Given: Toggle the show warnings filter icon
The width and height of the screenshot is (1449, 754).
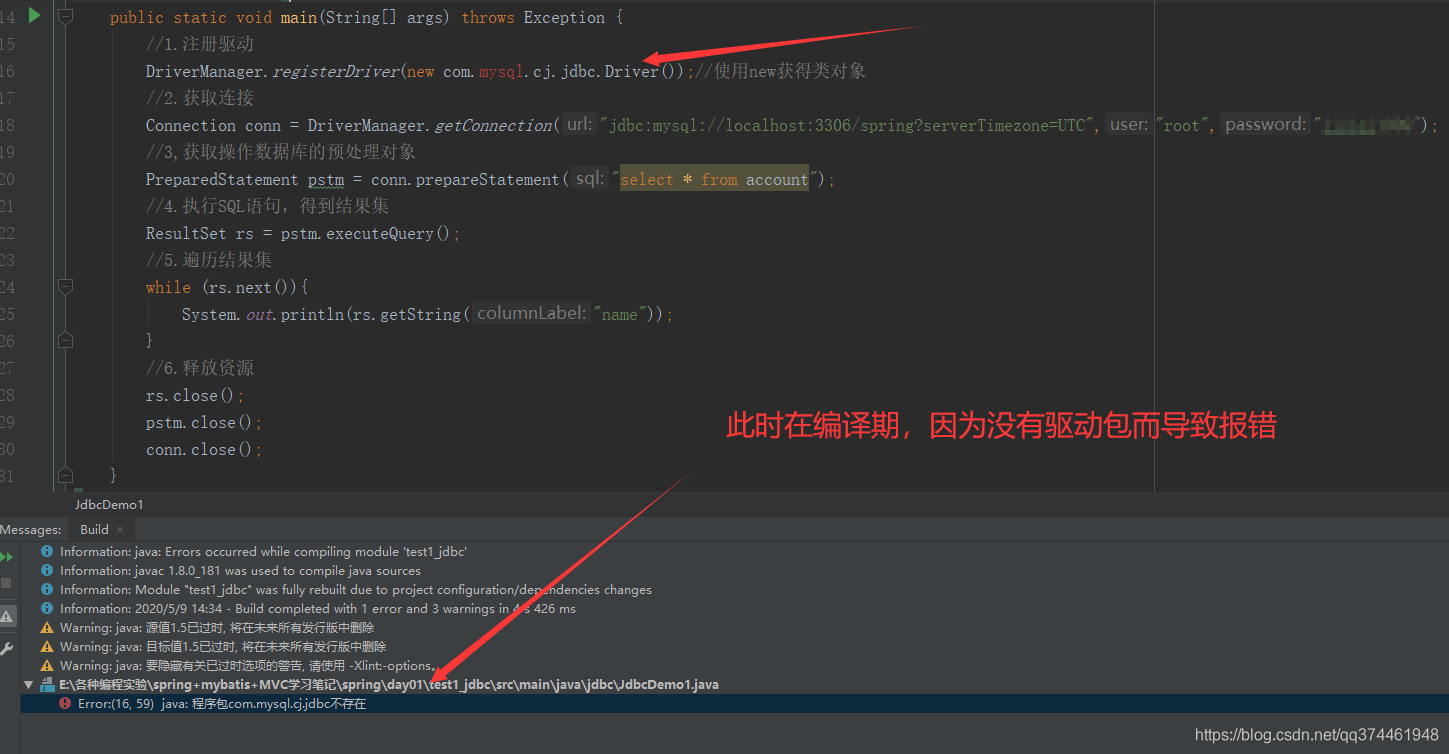Looking at the screenshot, I should [x=7, y=616].
